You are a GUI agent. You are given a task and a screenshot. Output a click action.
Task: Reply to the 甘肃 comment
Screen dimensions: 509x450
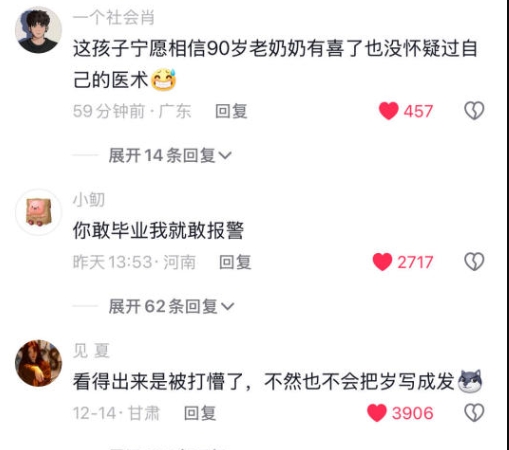(x=200, y=413)
